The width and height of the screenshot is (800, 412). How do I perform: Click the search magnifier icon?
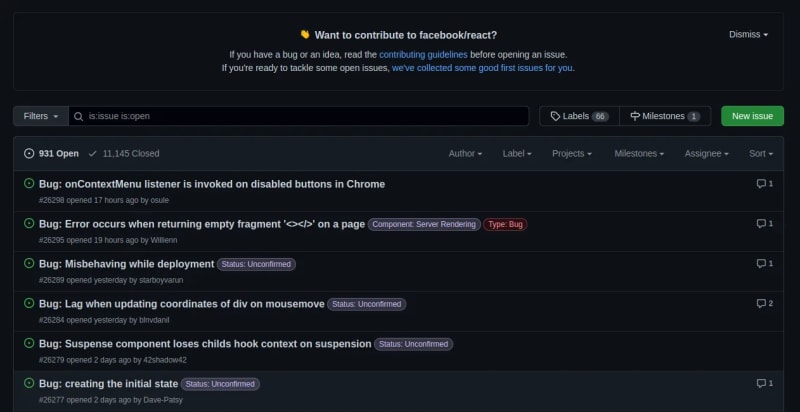pos(79,116)
